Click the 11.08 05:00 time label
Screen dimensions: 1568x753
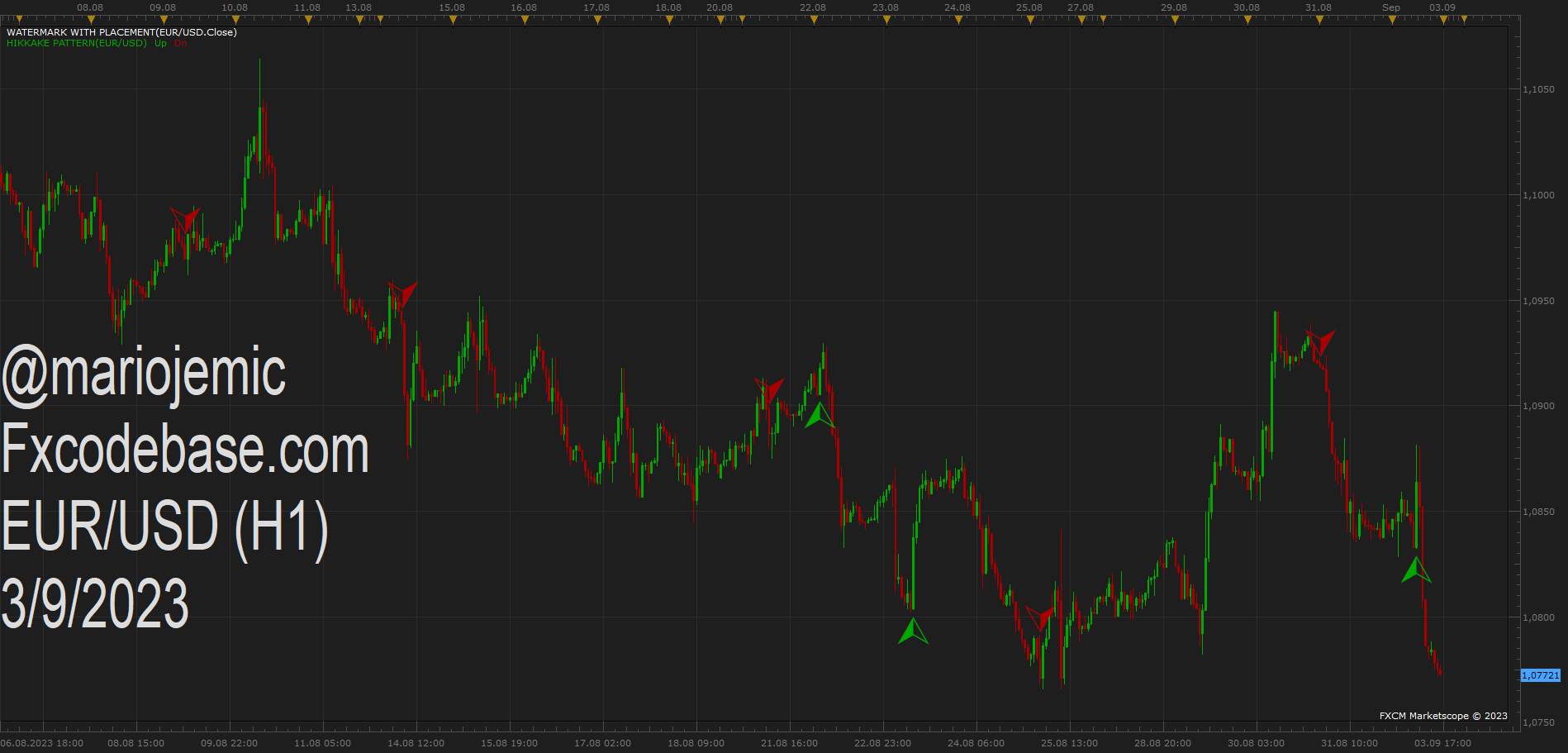click(323, 743)
